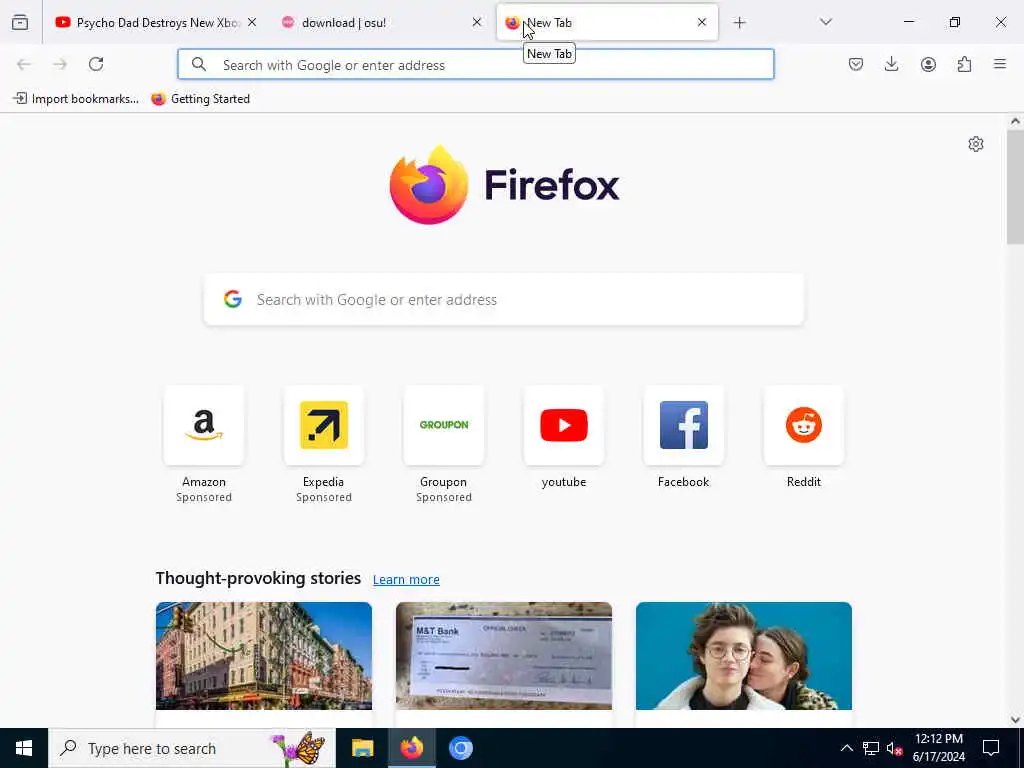Click the scrollbar down arrow
1024x768 pixels.
click(x=1015, y=720)
